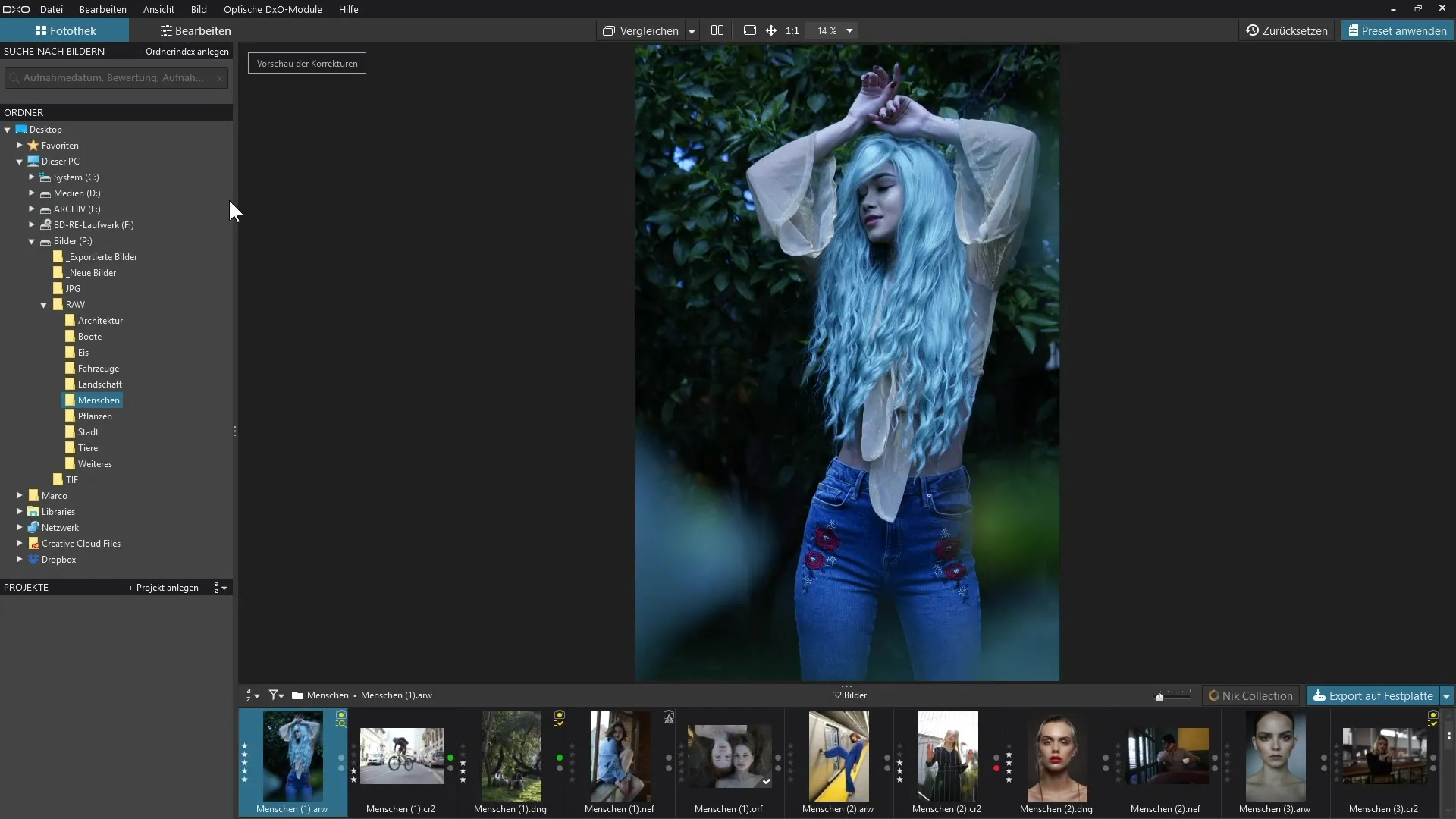This screenshot has width=1456, height=819.
Task: Restore the application window
Action: coord(1417,8)
